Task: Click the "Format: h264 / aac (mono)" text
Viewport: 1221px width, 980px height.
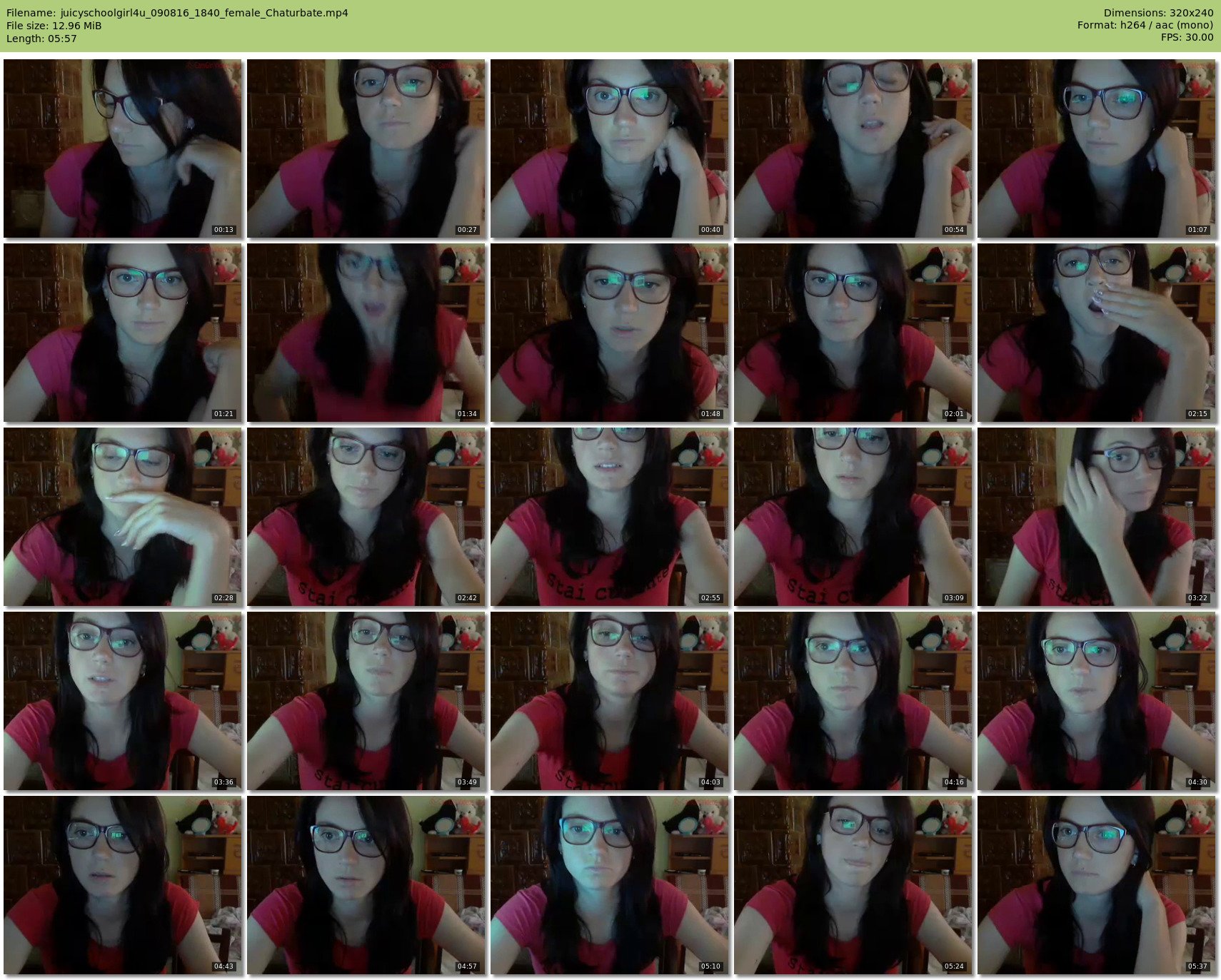Action: 1145,26
